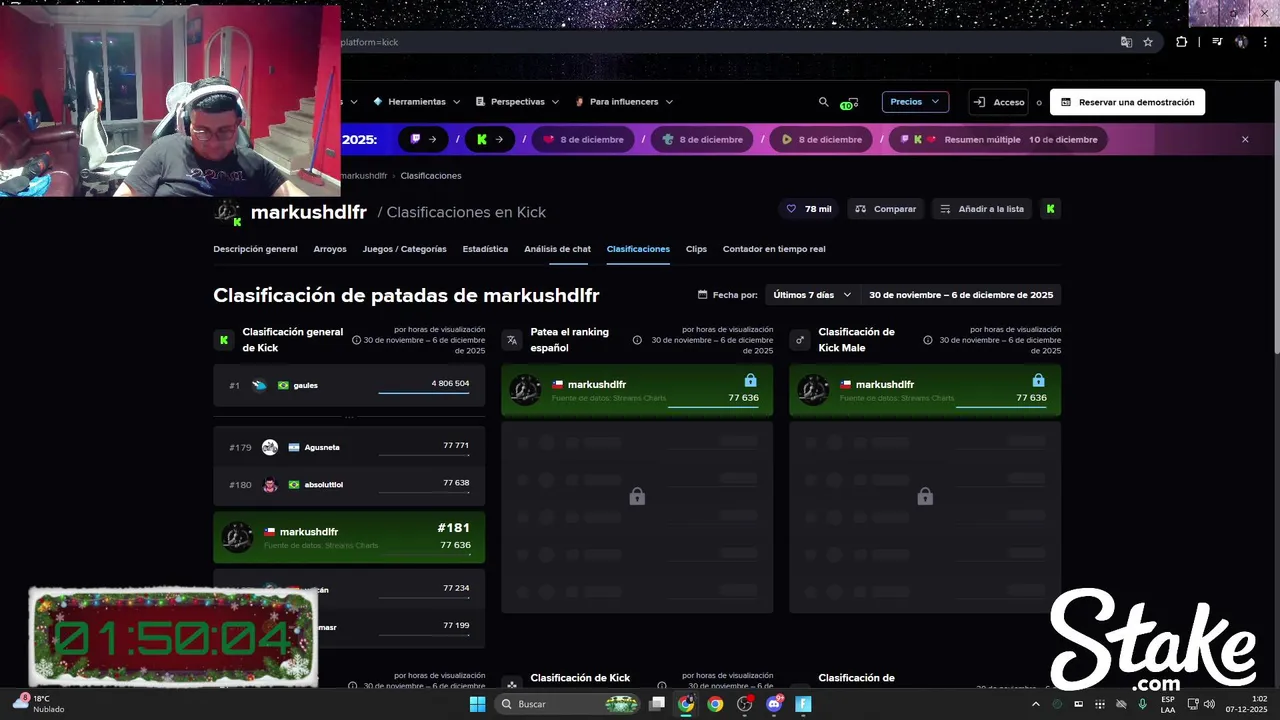This screenshot has width=1280, height=720.
Task: Click the Kick arrow pill in banner
Action: click(490, 140)
